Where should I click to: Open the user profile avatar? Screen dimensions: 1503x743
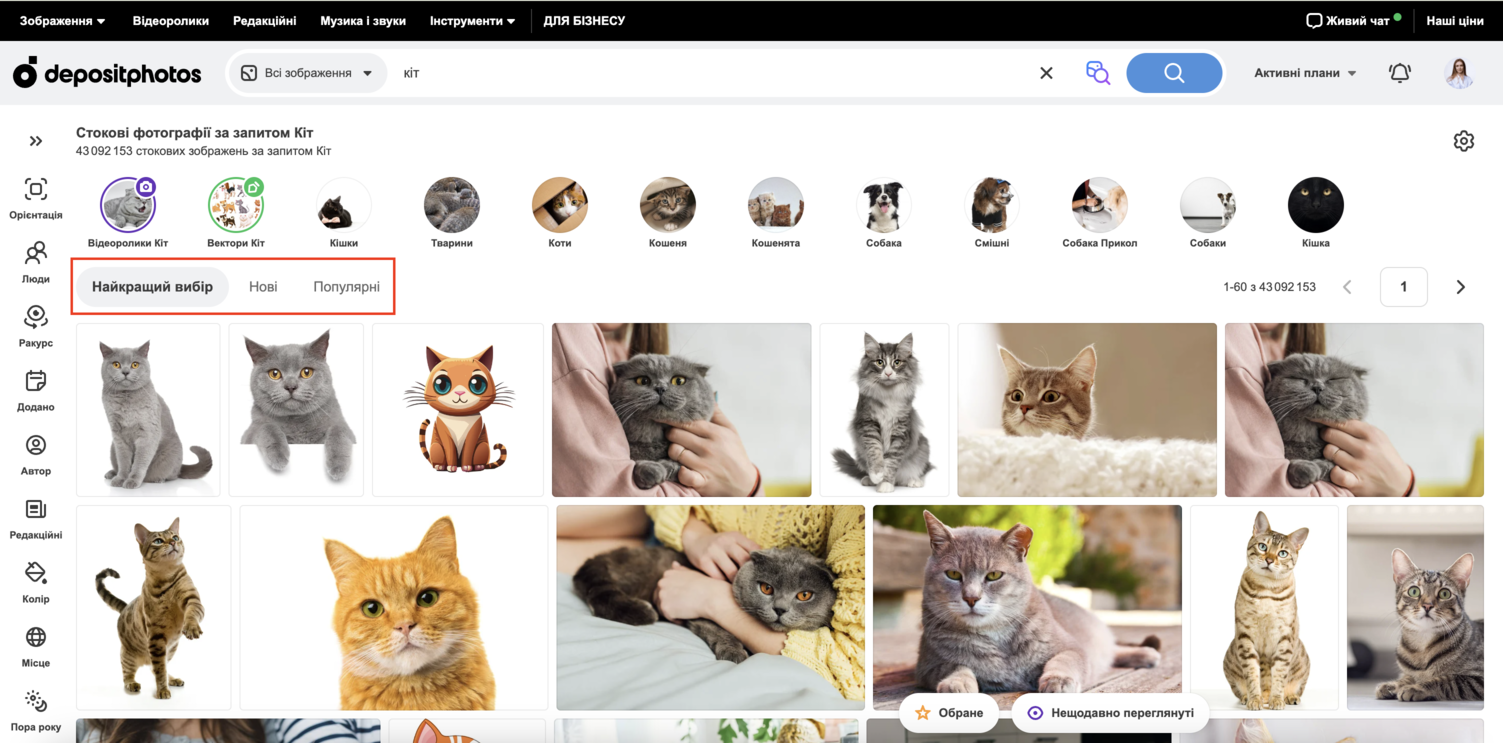point(1460,73)
